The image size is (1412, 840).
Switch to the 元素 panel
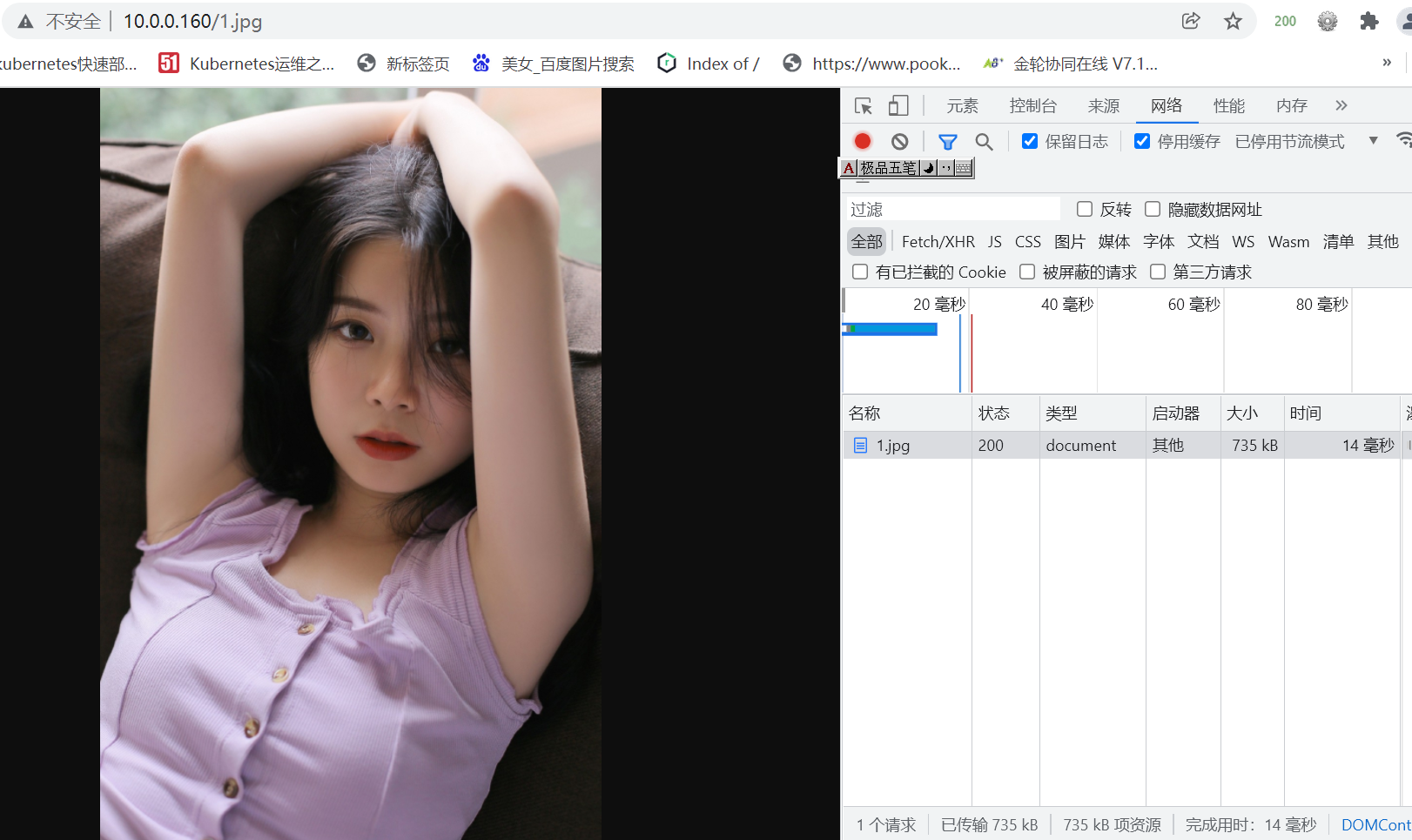[x=962, y=105]
